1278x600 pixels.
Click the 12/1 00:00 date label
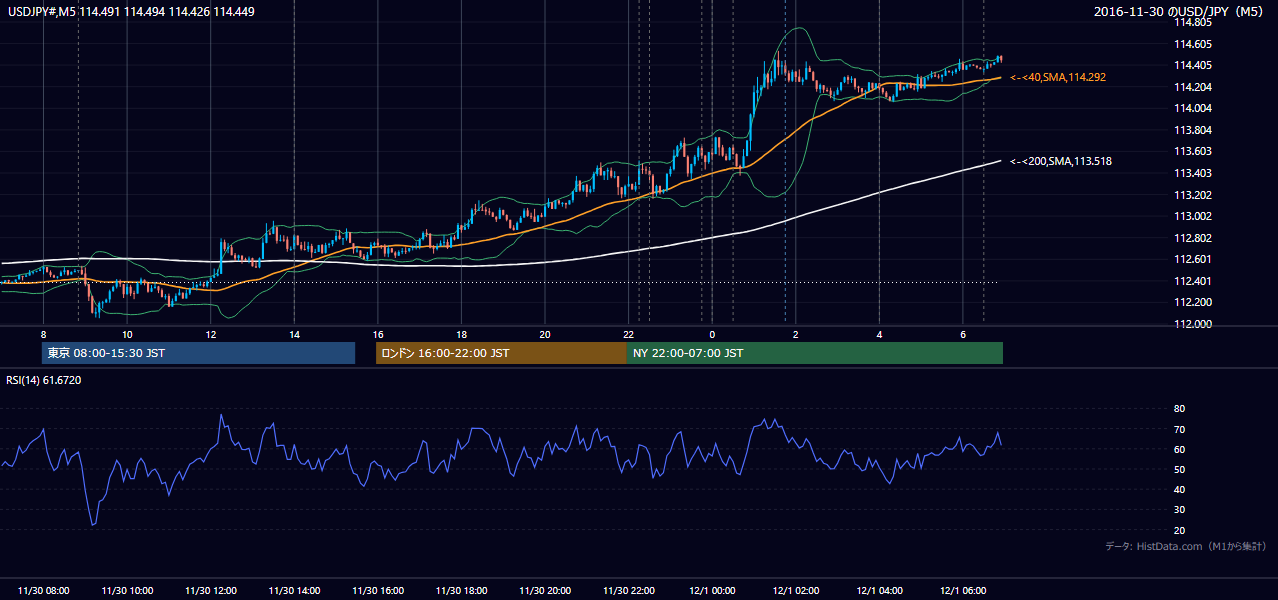712,591
